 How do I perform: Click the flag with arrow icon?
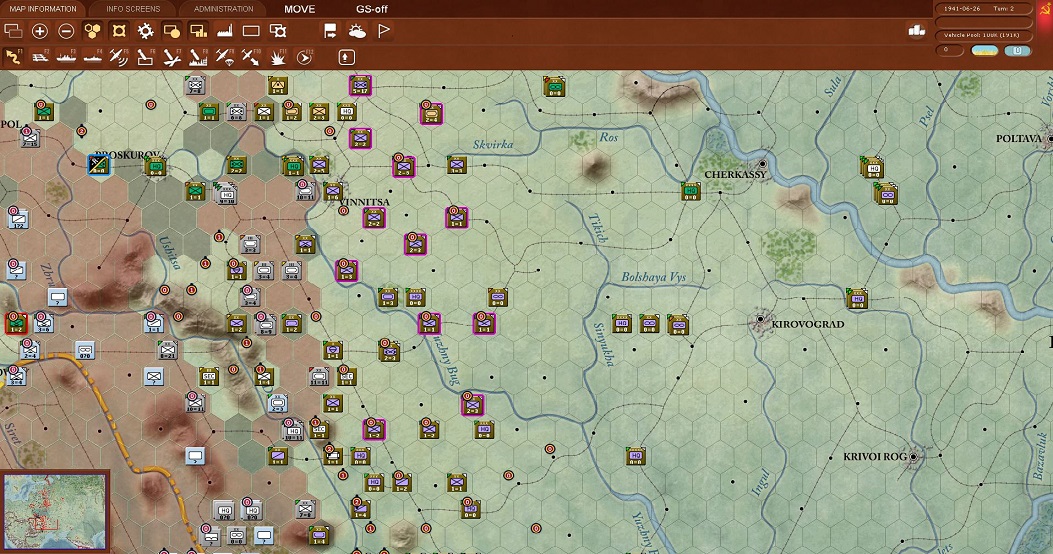[x=330, y=31]
